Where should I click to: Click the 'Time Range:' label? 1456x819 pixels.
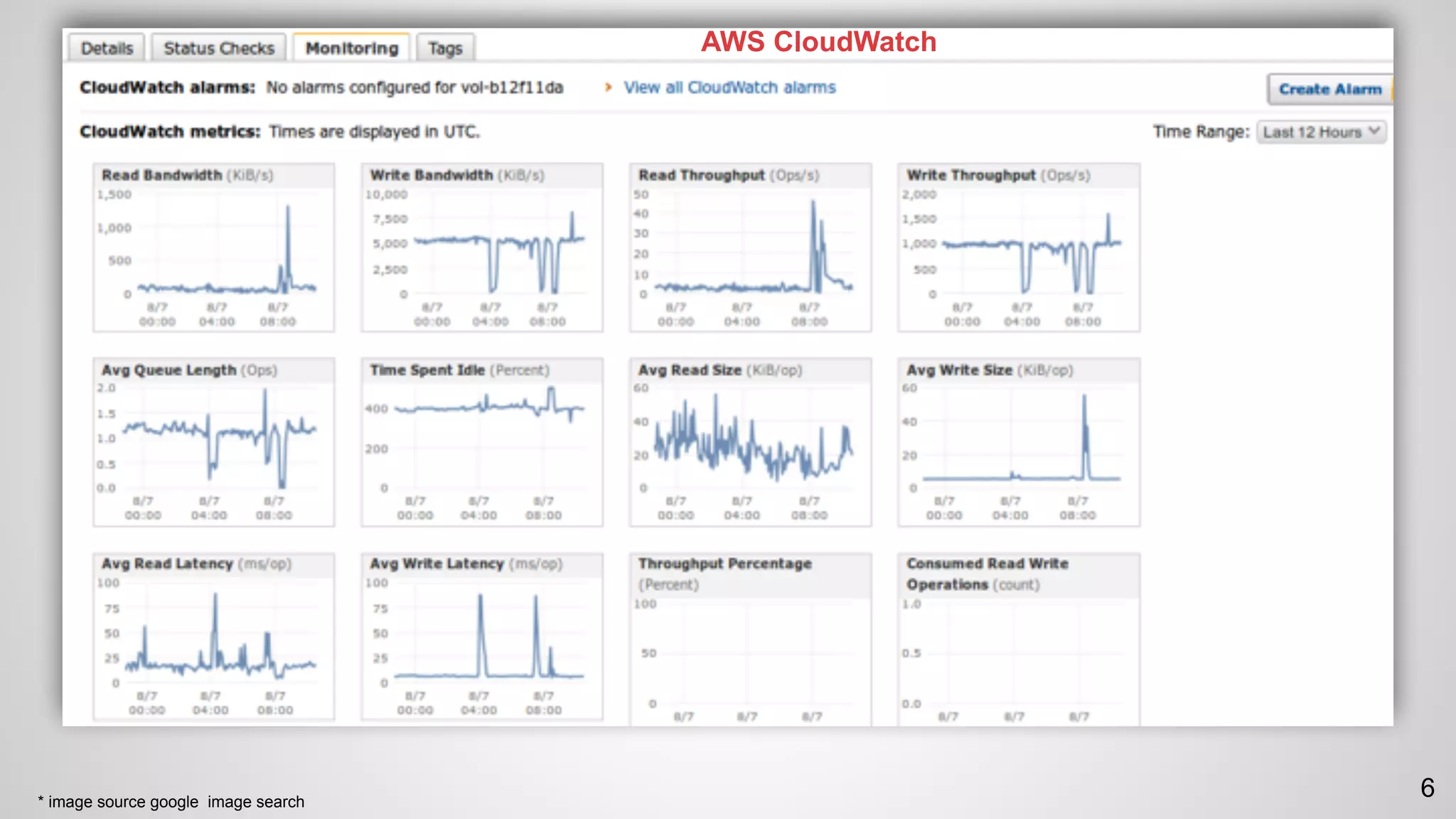(x=1201, y=132)
